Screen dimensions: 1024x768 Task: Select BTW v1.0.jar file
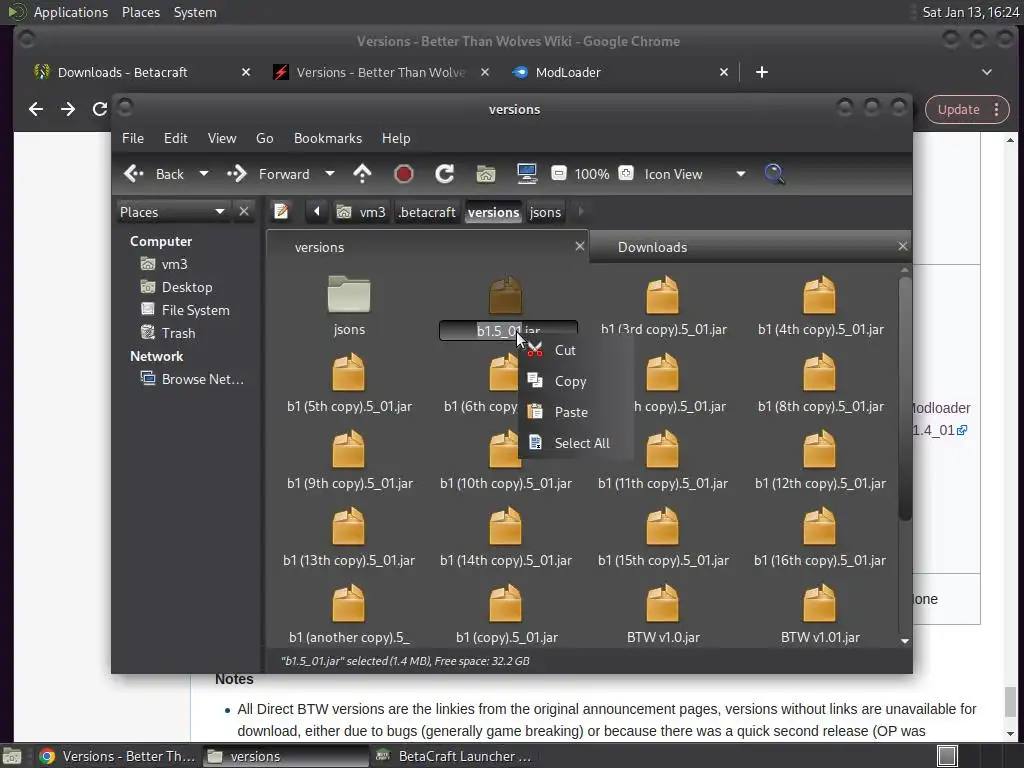(663, 613)
